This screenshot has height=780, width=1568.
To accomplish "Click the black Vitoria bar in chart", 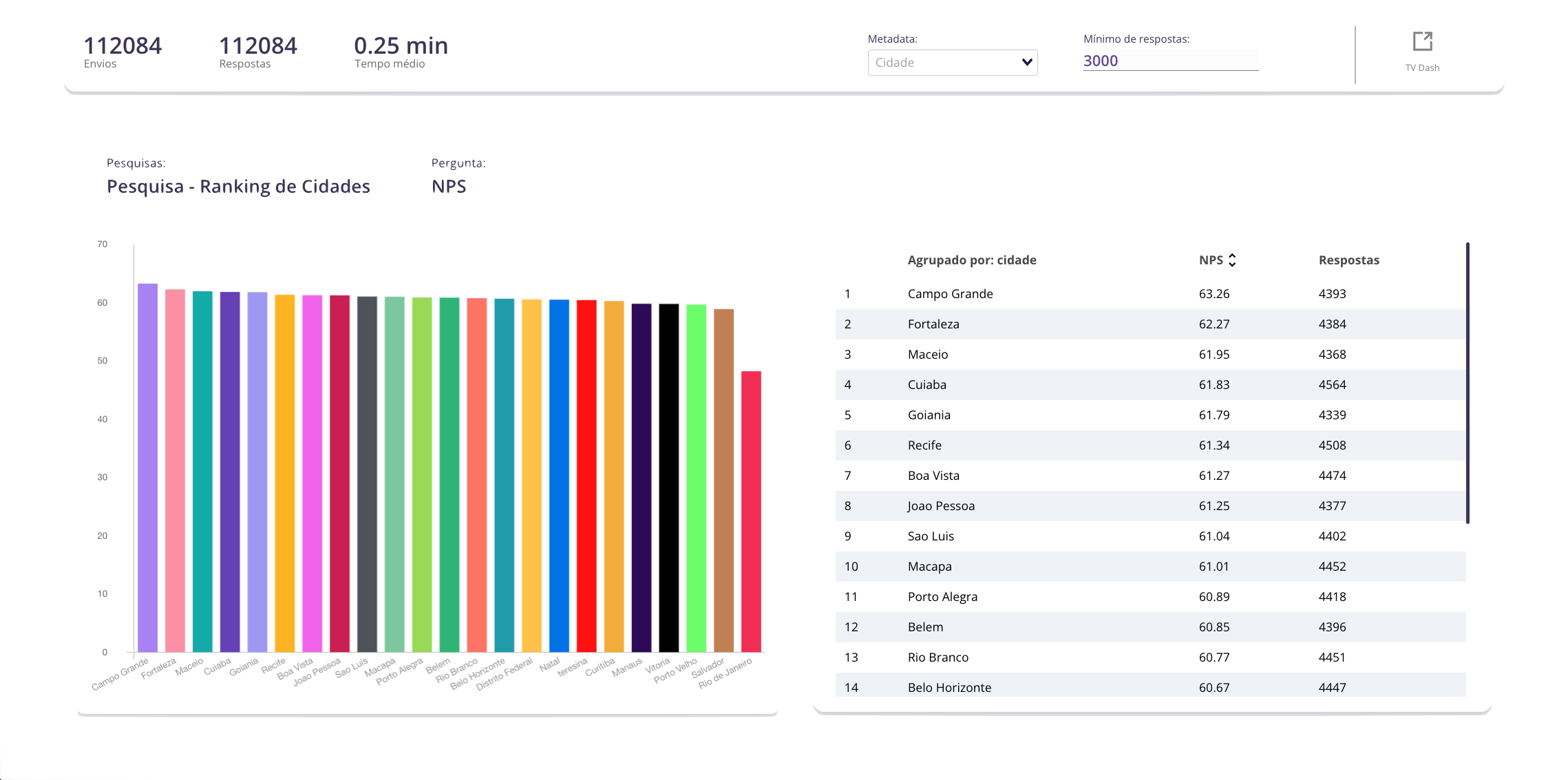I will (668, 478).
